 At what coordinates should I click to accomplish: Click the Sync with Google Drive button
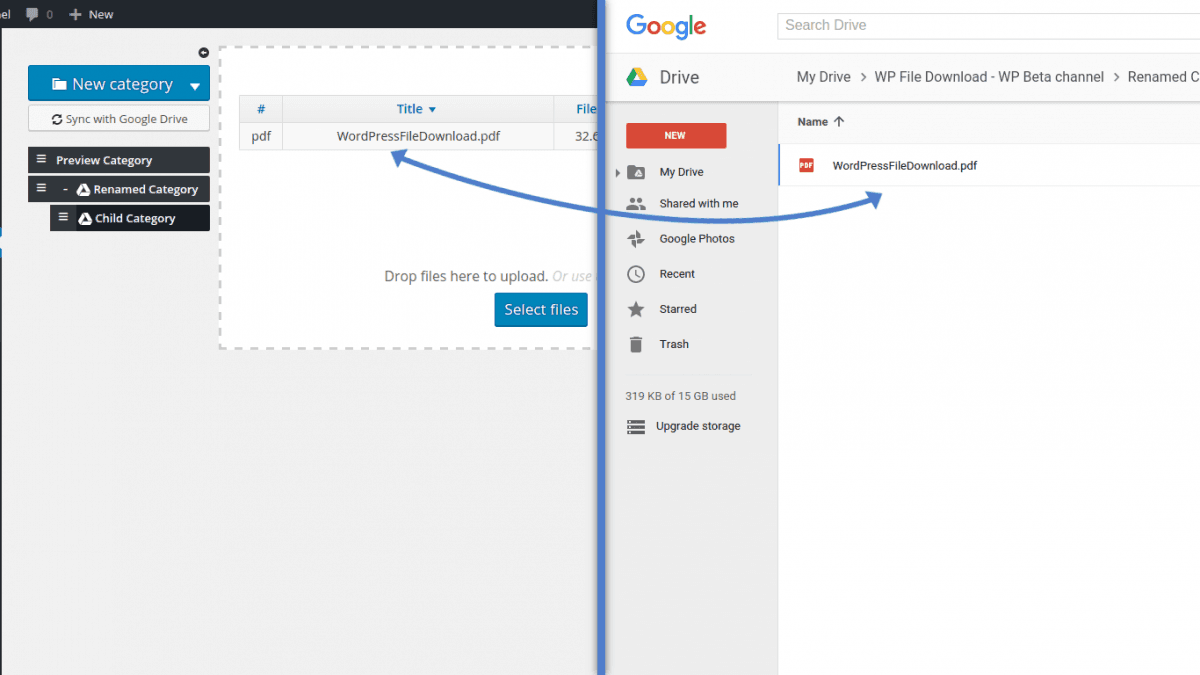(119, 119)
